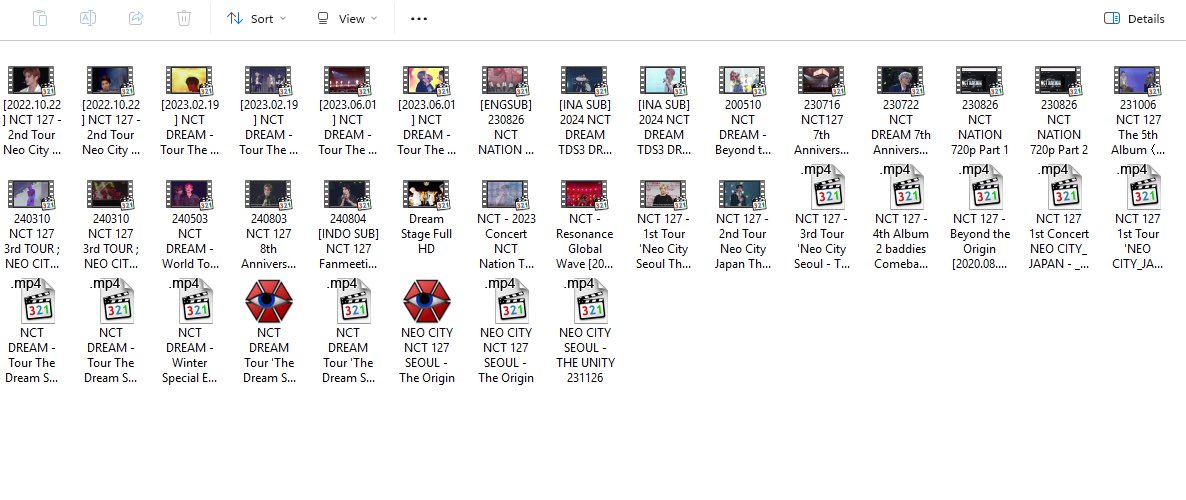1186x500 pixels.
Task: Click red eye icon of NEO CITY NCT 127 SEOUL - The Origin
Action: 427,300
